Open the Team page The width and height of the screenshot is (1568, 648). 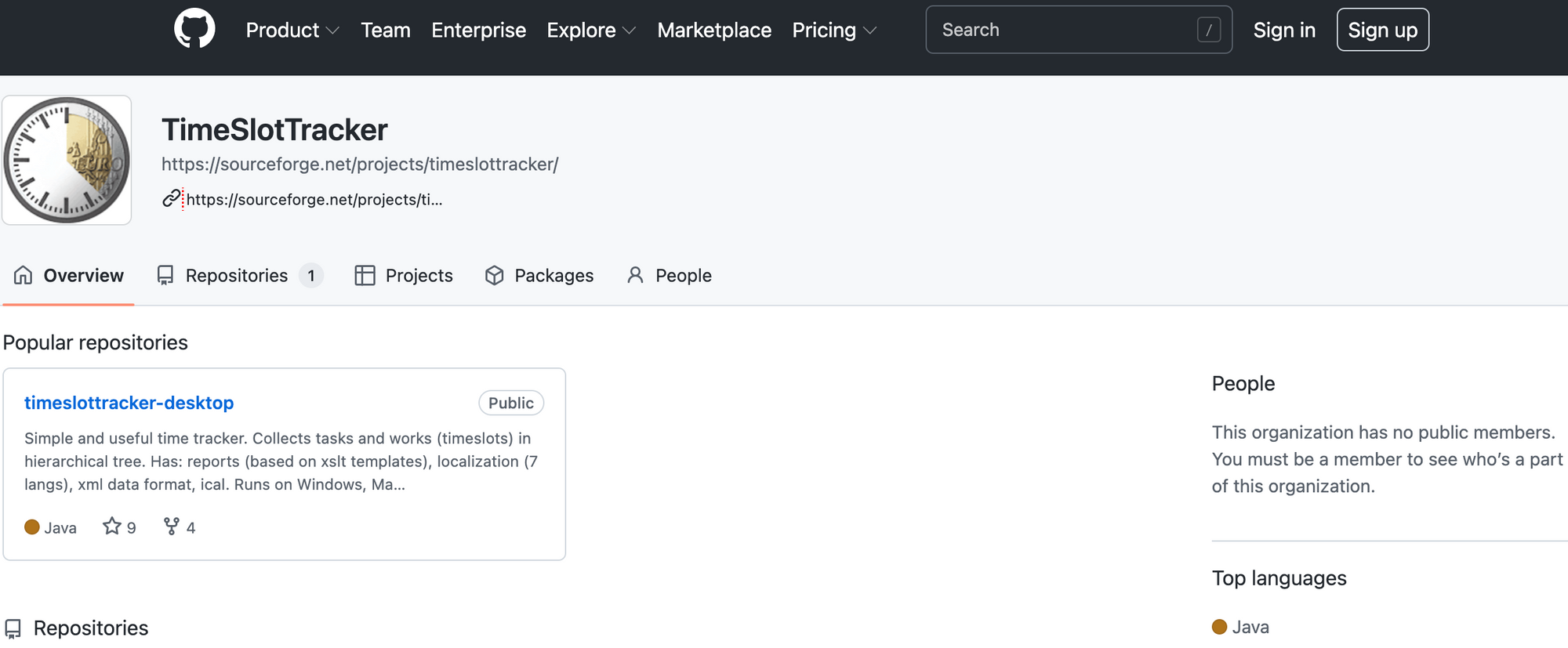[x=386, y=30]
